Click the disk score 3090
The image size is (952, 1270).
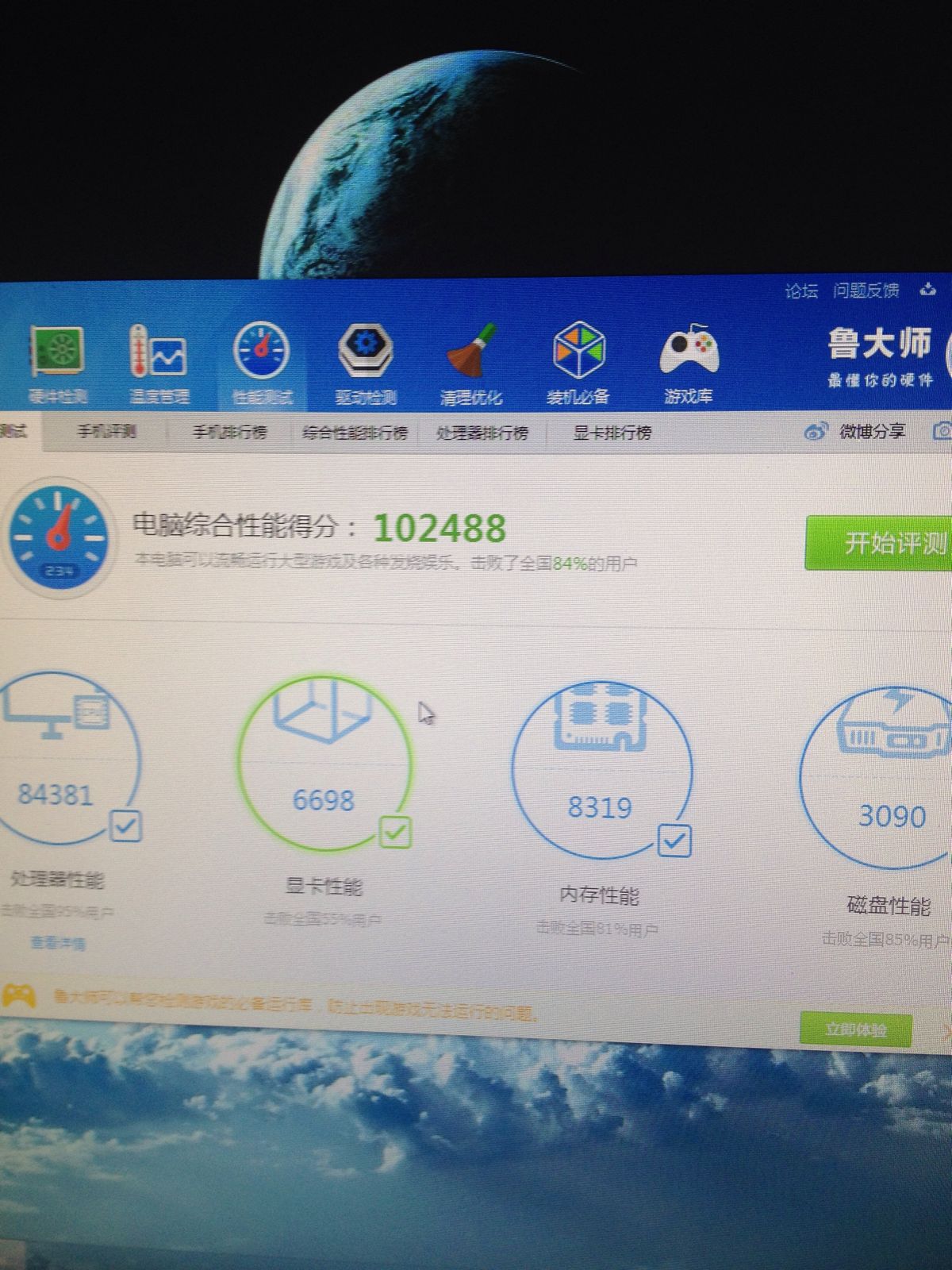(892, 816)
